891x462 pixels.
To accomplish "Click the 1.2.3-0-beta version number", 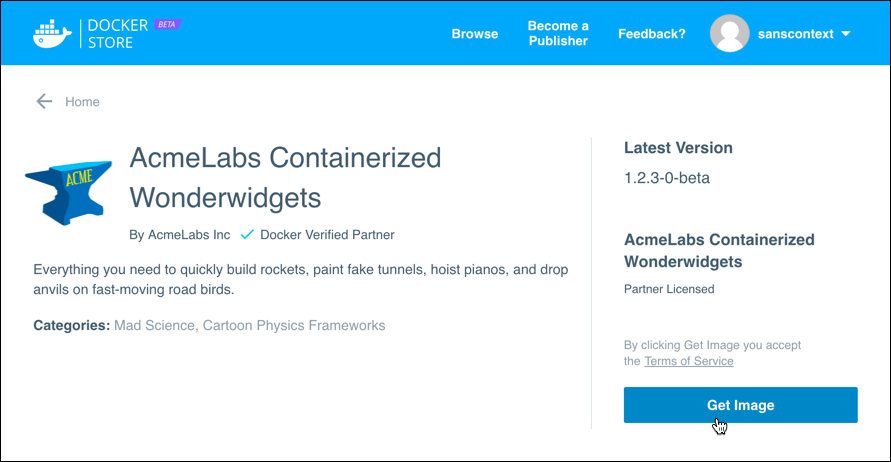I will tap(667, 179).
